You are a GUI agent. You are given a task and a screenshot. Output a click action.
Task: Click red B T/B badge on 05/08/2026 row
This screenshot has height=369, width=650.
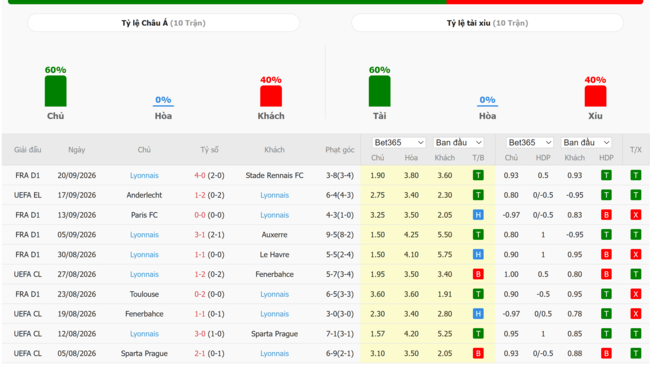pos(478,354)
